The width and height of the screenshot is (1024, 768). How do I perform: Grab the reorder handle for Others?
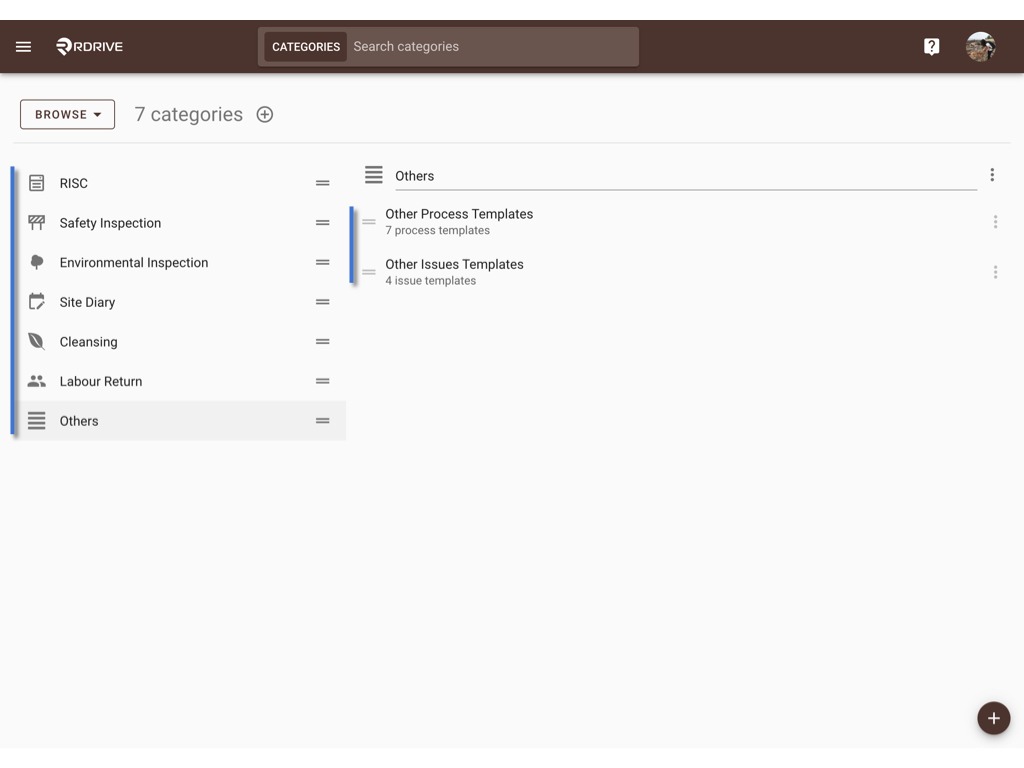click(323, 421)
